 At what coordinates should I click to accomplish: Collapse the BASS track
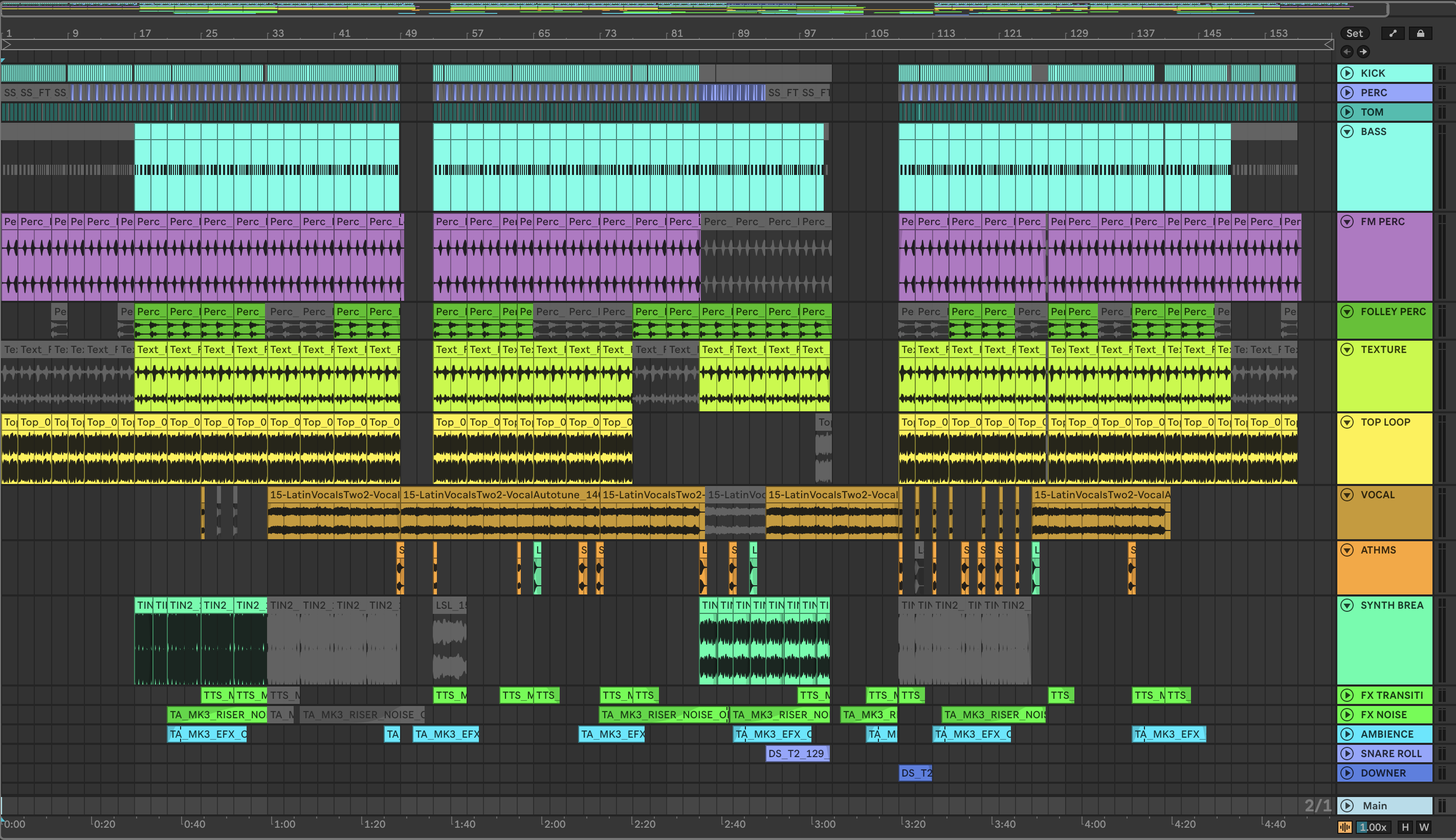1347,131
